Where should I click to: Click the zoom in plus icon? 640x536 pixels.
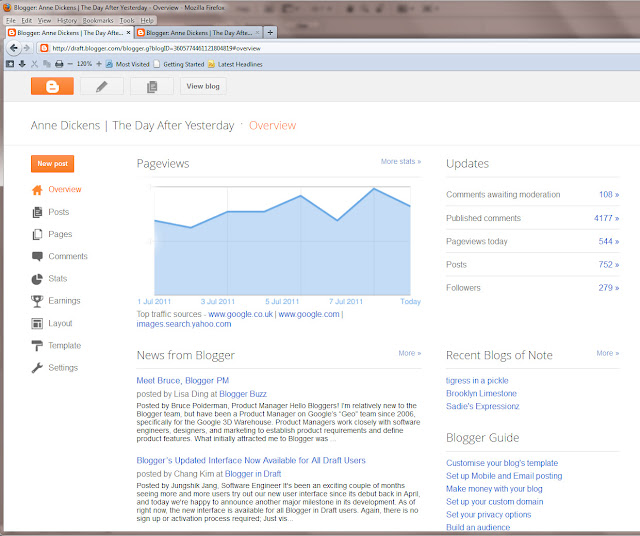(x=99, y=64)
